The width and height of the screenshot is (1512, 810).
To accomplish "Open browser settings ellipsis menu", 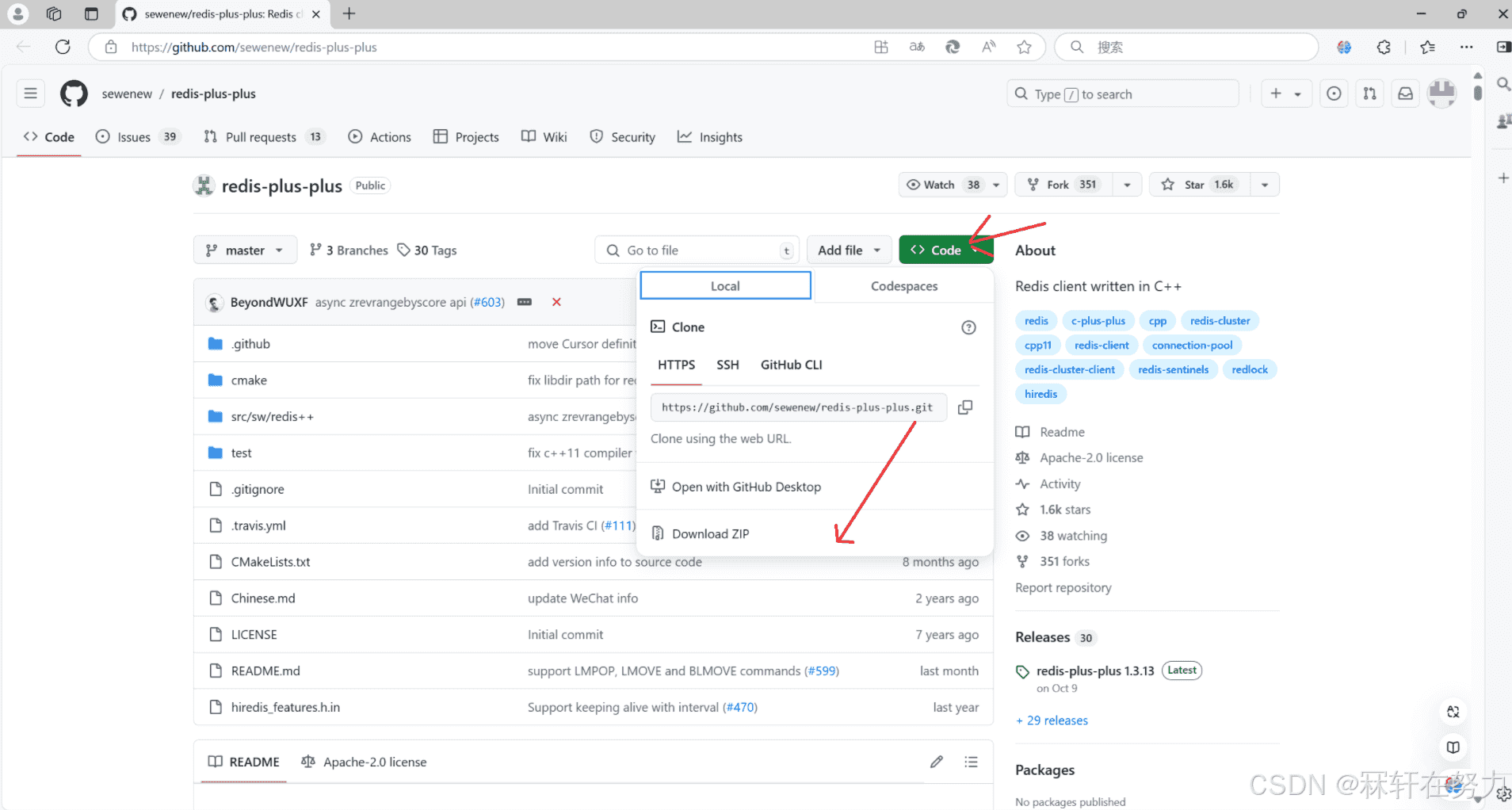I will [x=1466, y=47].
